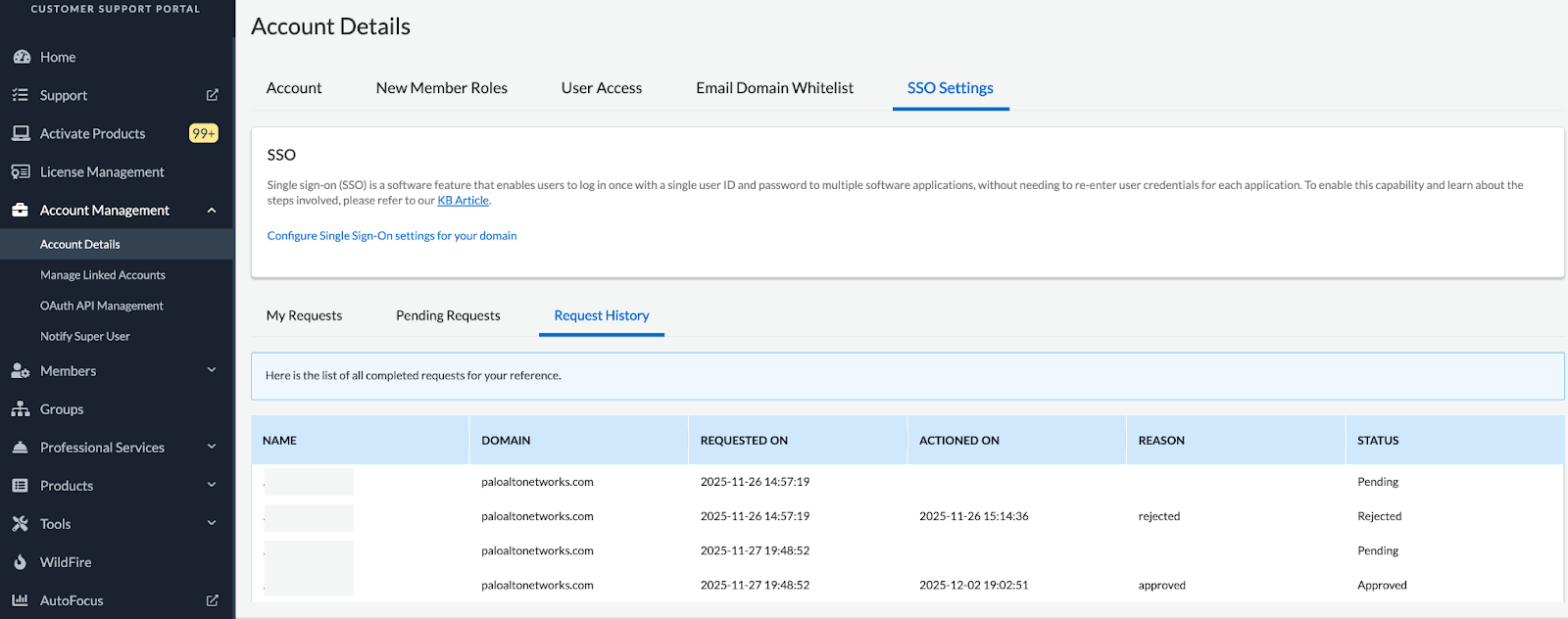Expand the Professional Services chevron
This screenshot has width=1568, height=619.
(212, 447)
